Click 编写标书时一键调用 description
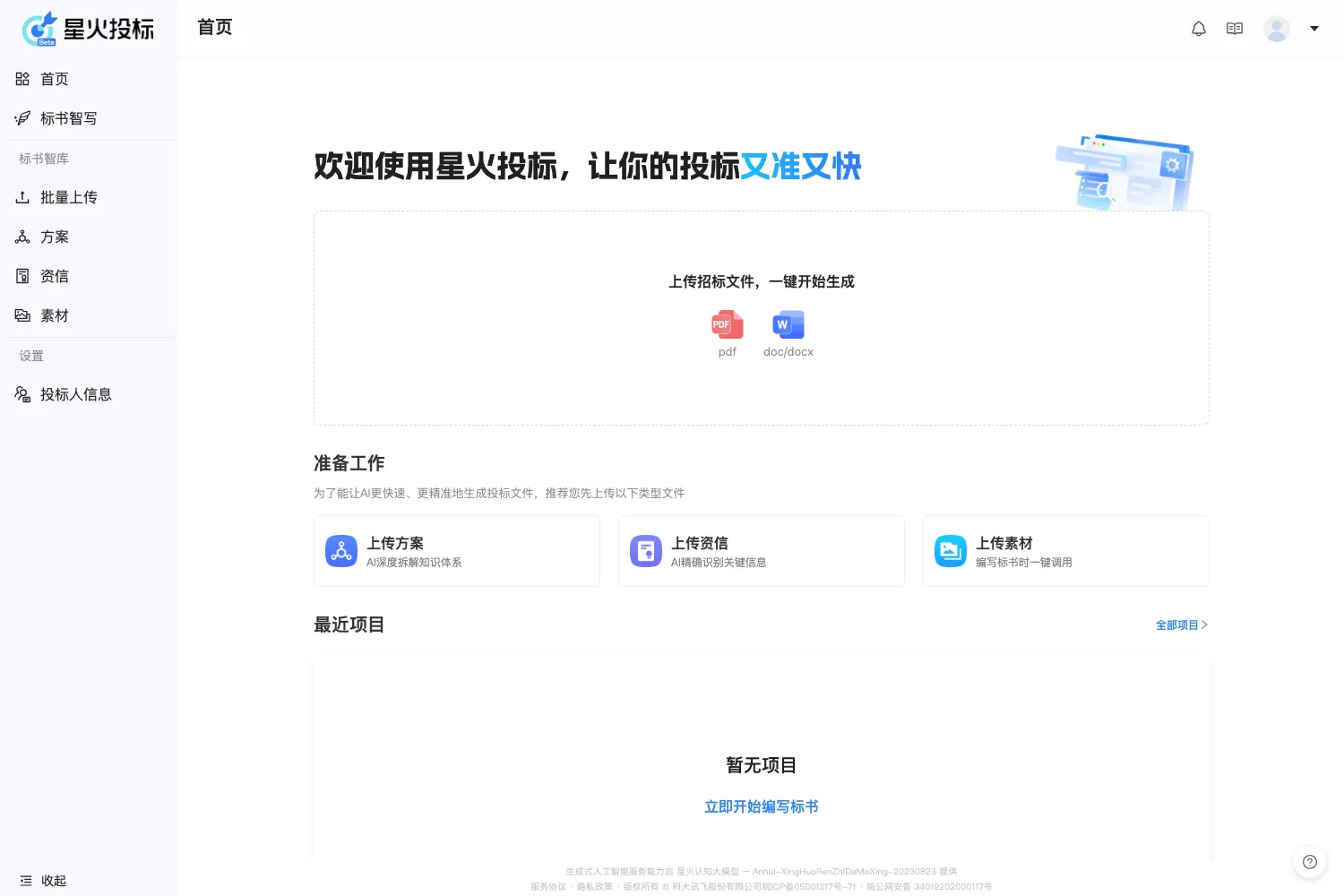The image size is (1344, 896). (x=1024, y=563)
